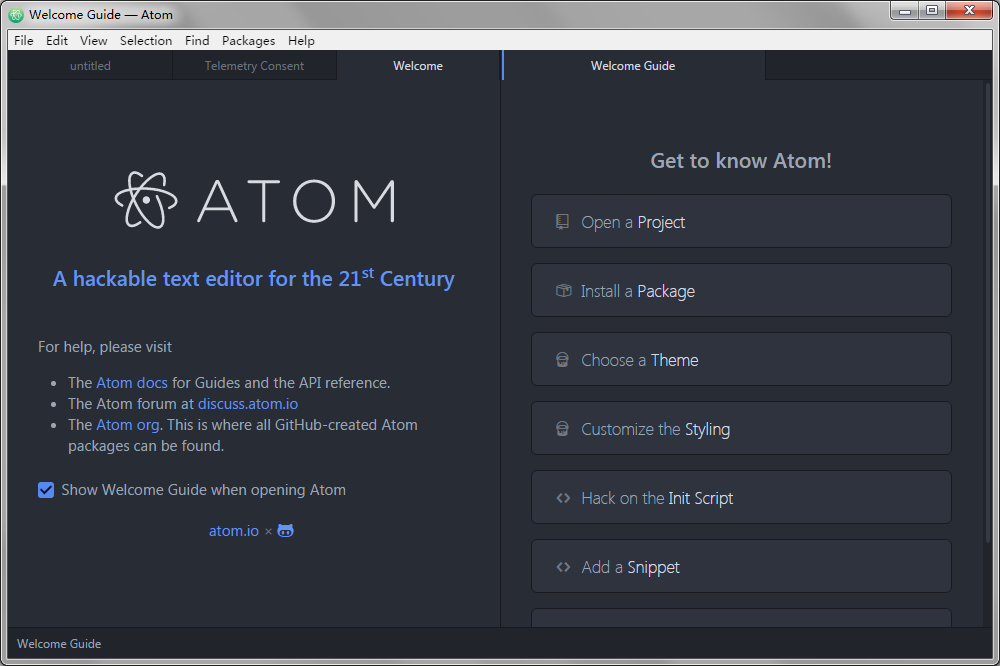Expand the Add a Snippet section
The width and height of the screenshot is (1000, 666).
pyautogui.click(x=740, y=567)
